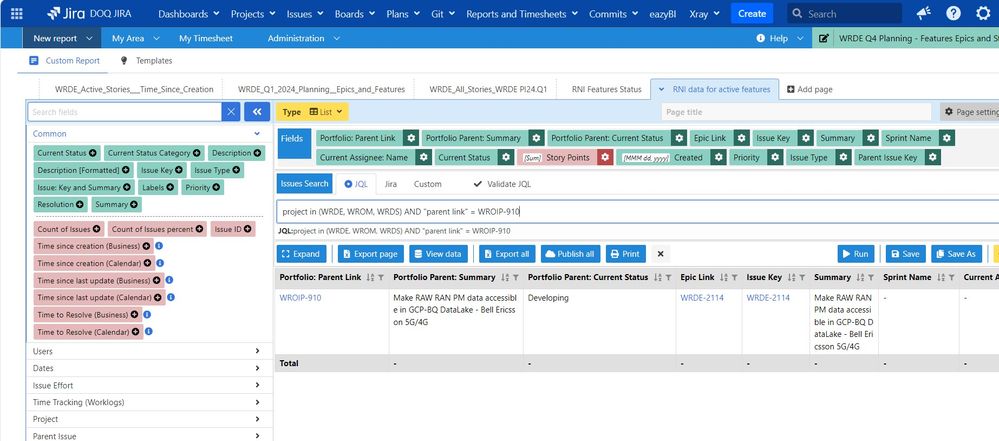Open the Custom Report tab
999x441 pixels.
pos(64,61)
